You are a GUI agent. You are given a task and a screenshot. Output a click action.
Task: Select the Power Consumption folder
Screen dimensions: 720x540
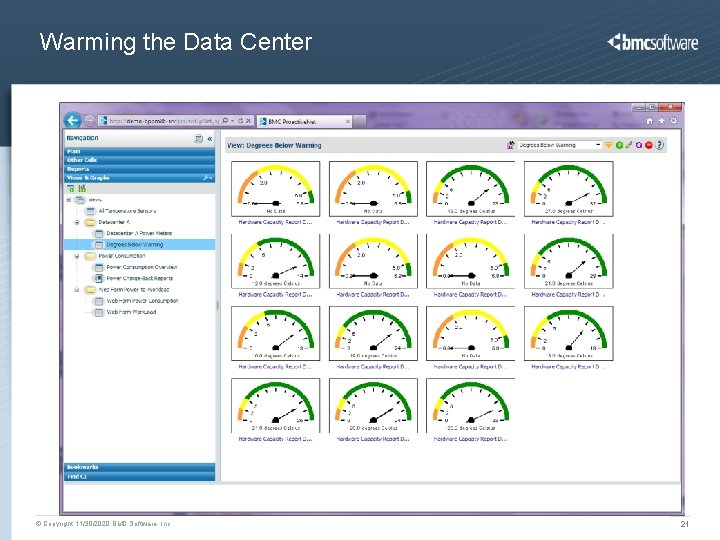pos(122,256)
